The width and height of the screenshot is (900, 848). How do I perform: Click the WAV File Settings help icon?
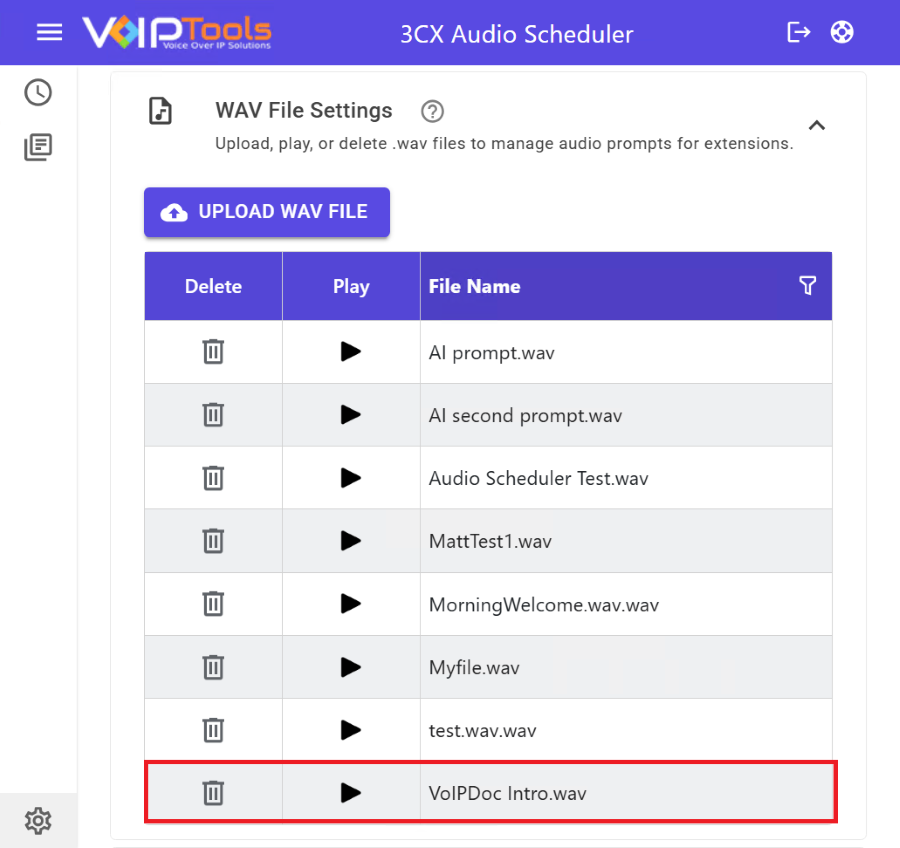coord(432,111)
